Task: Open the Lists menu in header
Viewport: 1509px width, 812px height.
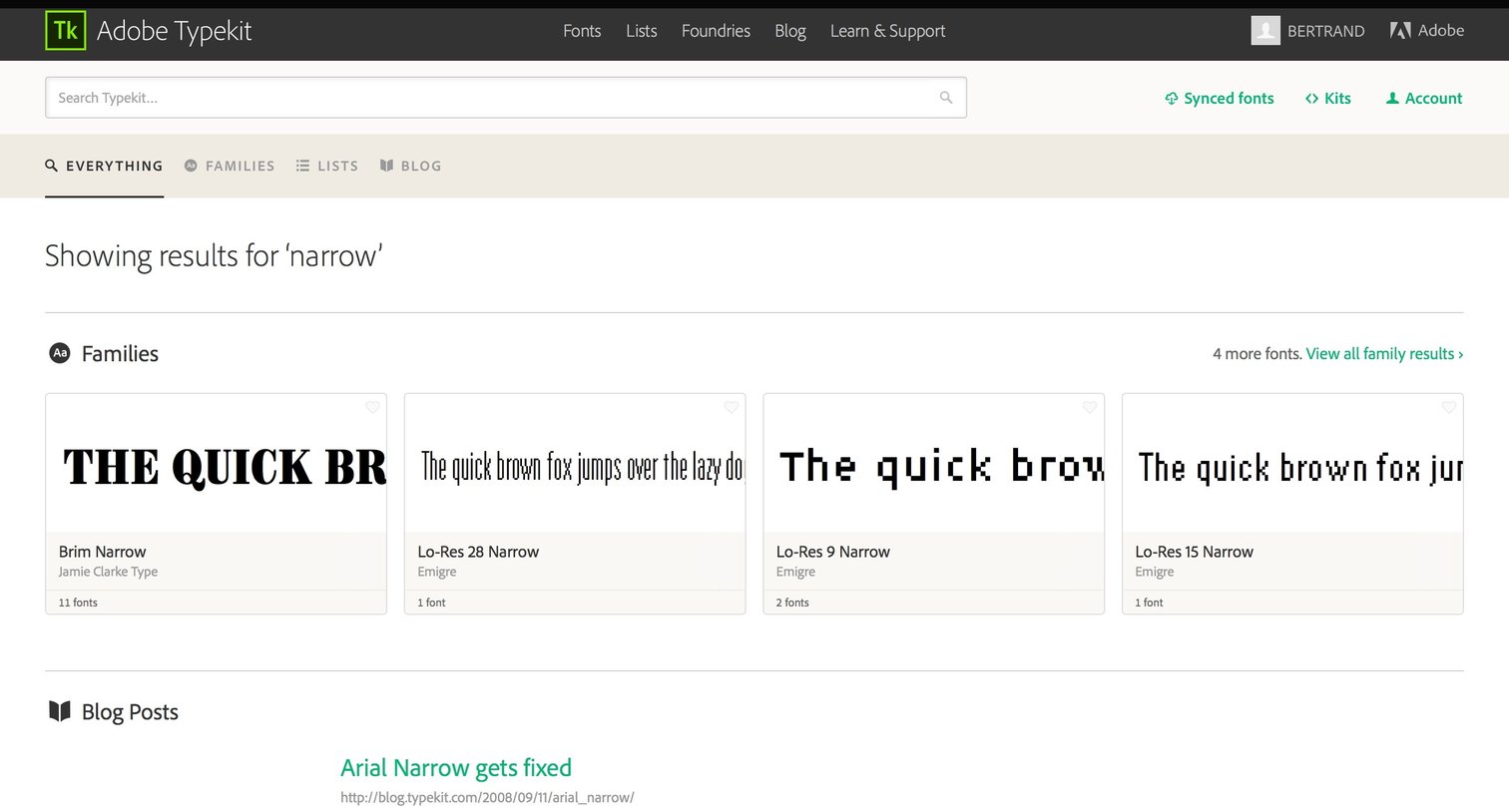Action: pos(642,31)
